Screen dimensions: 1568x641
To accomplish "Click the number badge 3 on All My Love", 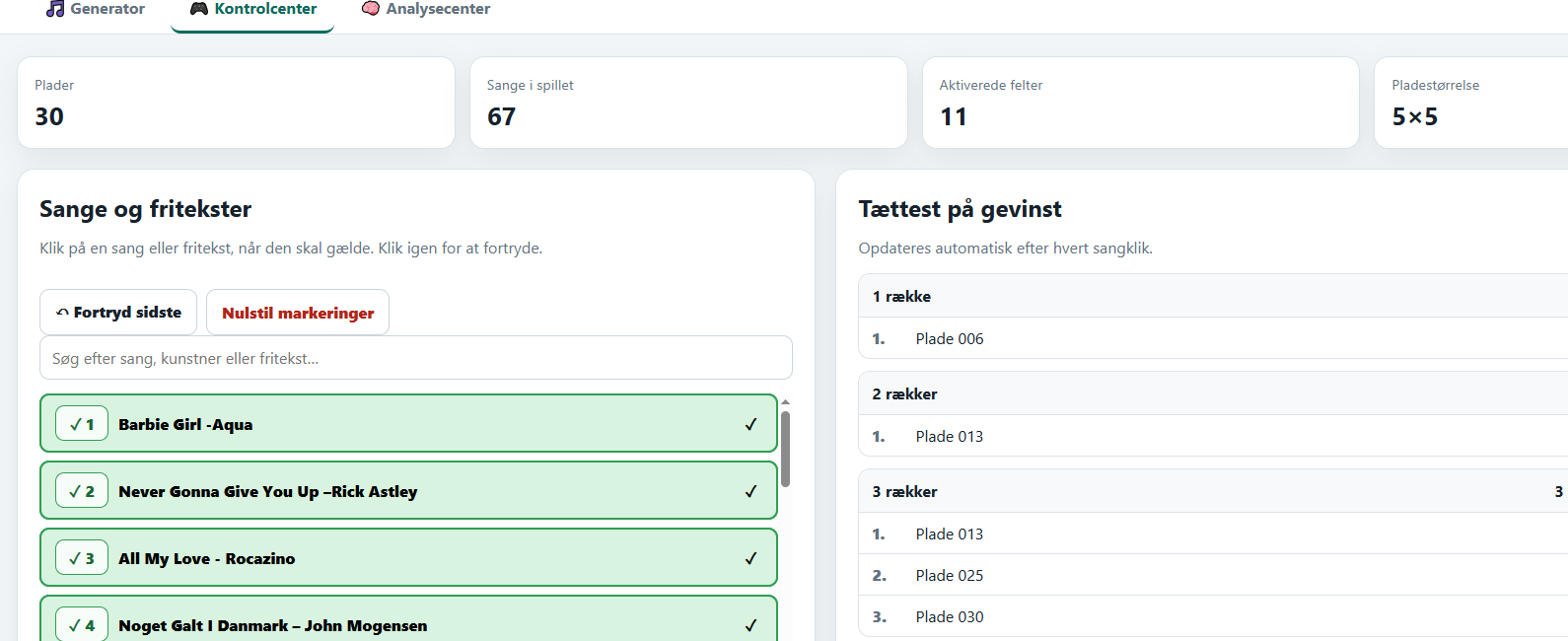I will click(x=82, y=558).
